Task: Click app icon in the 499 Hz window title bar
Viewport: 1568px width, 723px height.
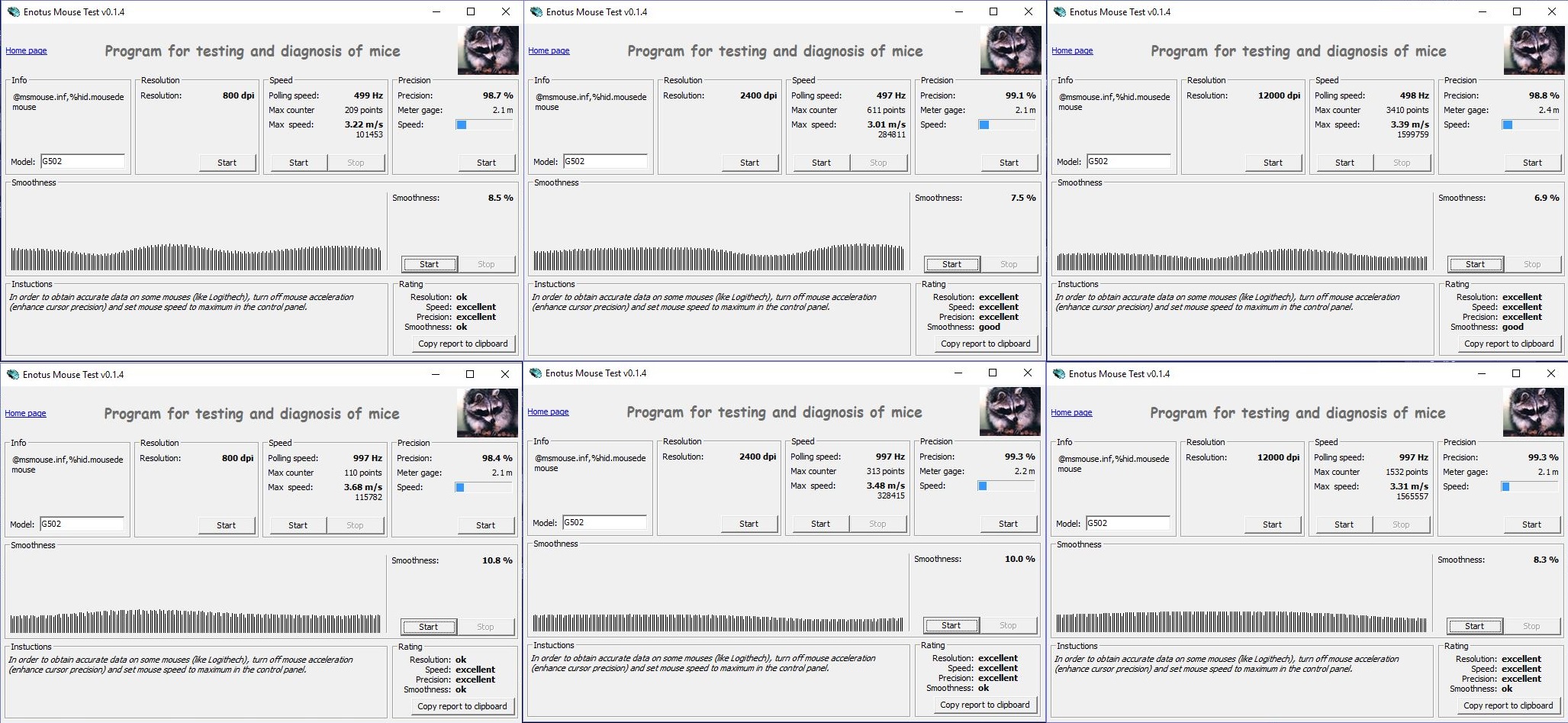Action: 13,11
